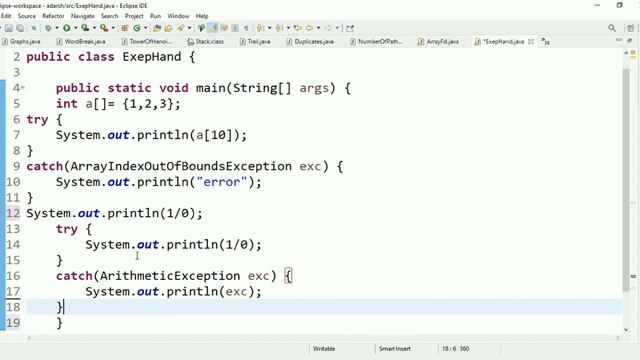The width and height of the screenshot is (640, 360).
Task: Click the Pin Editor icon
Action: (x=350, y=28)
